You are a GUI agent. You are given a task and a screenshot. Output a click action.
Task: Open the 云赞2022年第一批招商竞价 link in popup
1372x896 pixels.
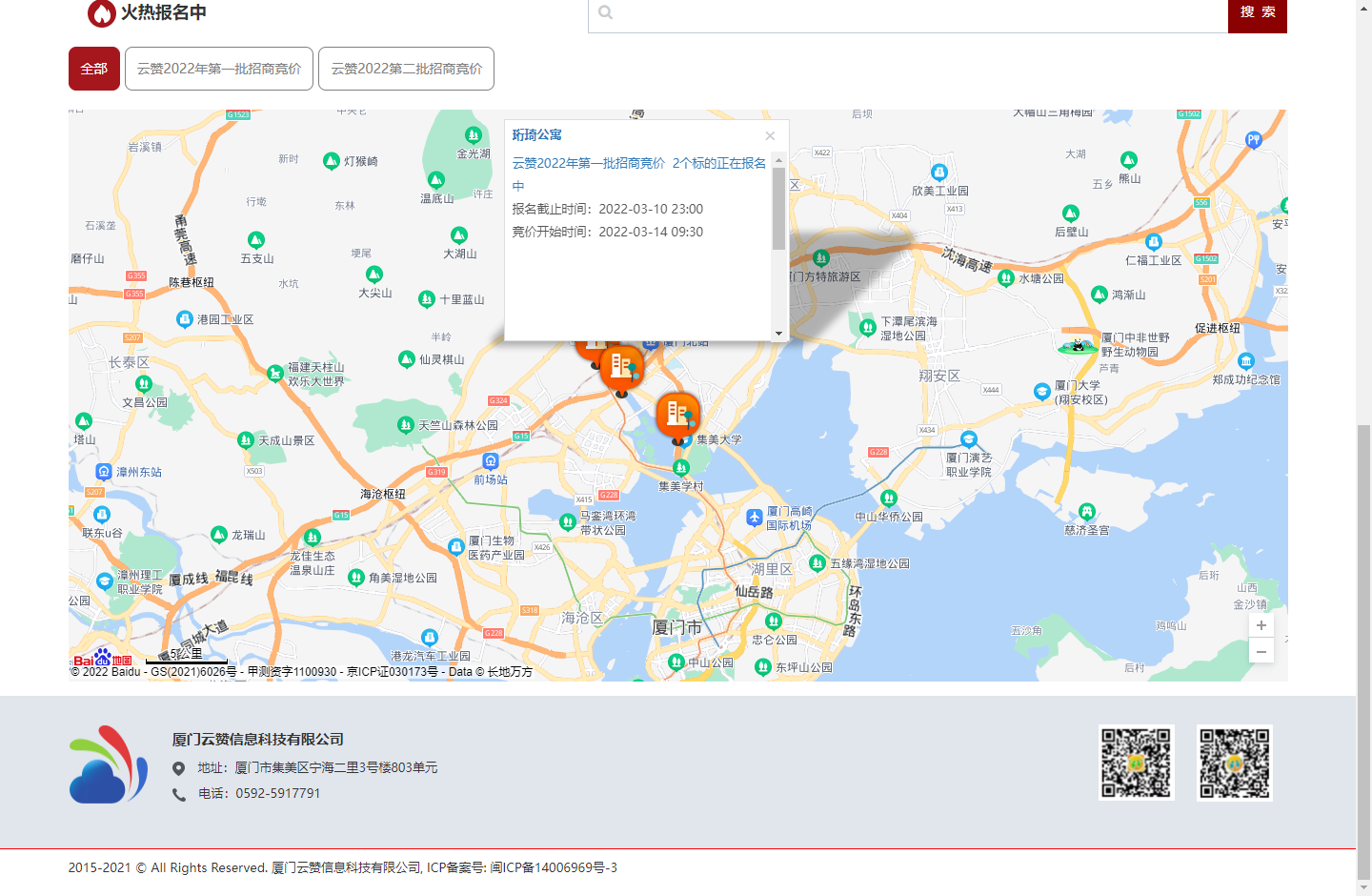click(589, 163)
